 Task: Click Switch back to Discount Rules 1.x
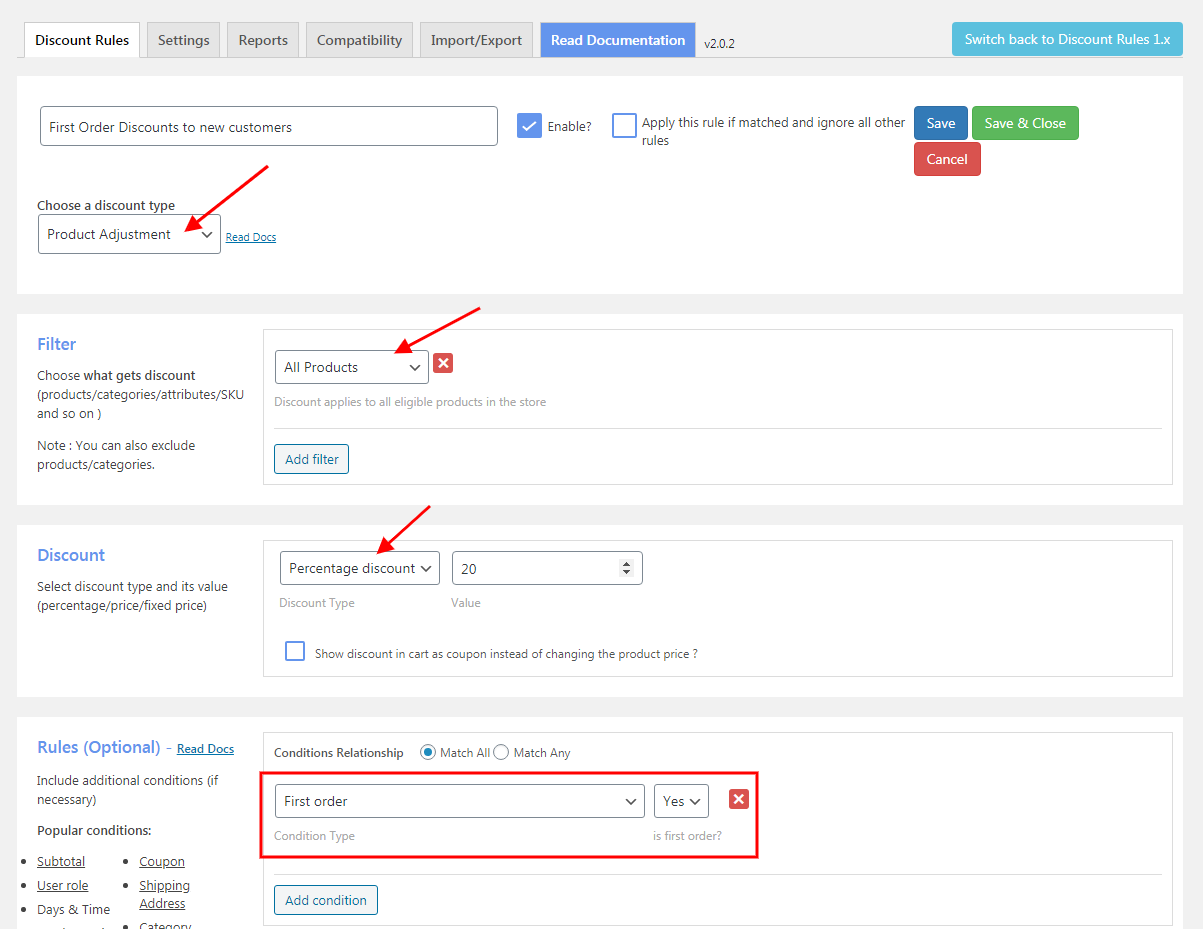click(1067, 37)
